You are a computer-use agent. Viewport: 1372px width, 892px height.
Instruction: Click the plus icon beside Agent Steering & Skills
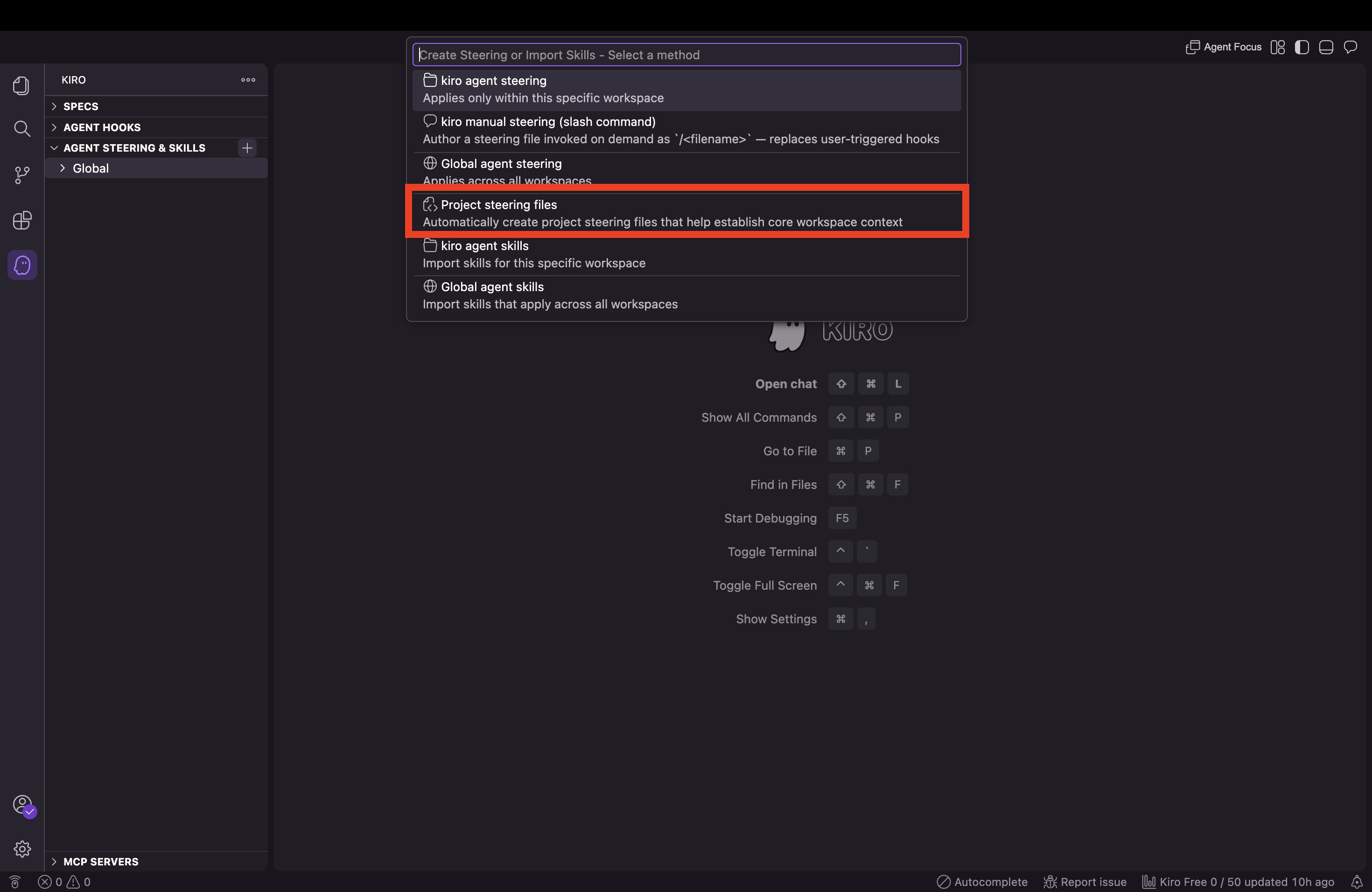247,148
